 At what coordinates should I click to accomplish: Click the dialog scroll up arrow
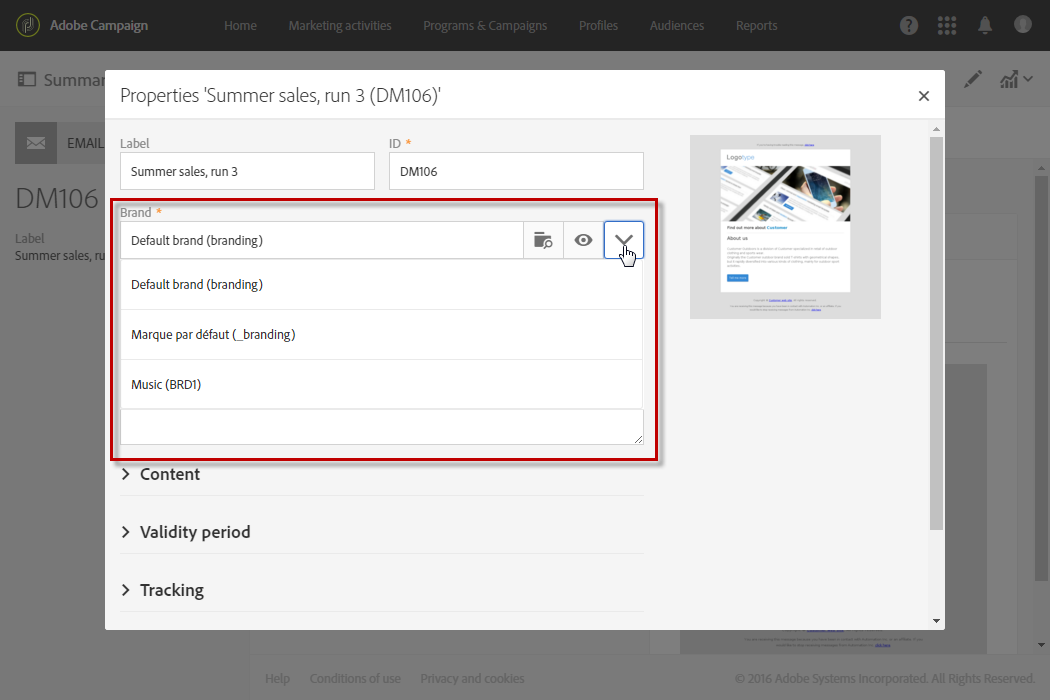[x=936, y=129]
